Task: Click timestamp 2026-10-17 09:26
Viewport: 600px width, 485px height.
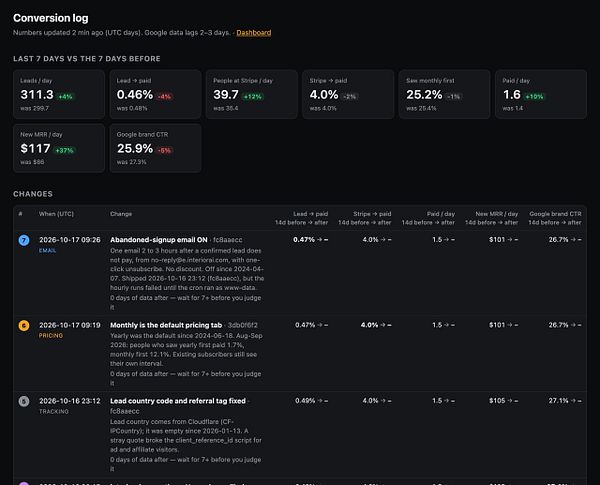Action: [70, 240]
